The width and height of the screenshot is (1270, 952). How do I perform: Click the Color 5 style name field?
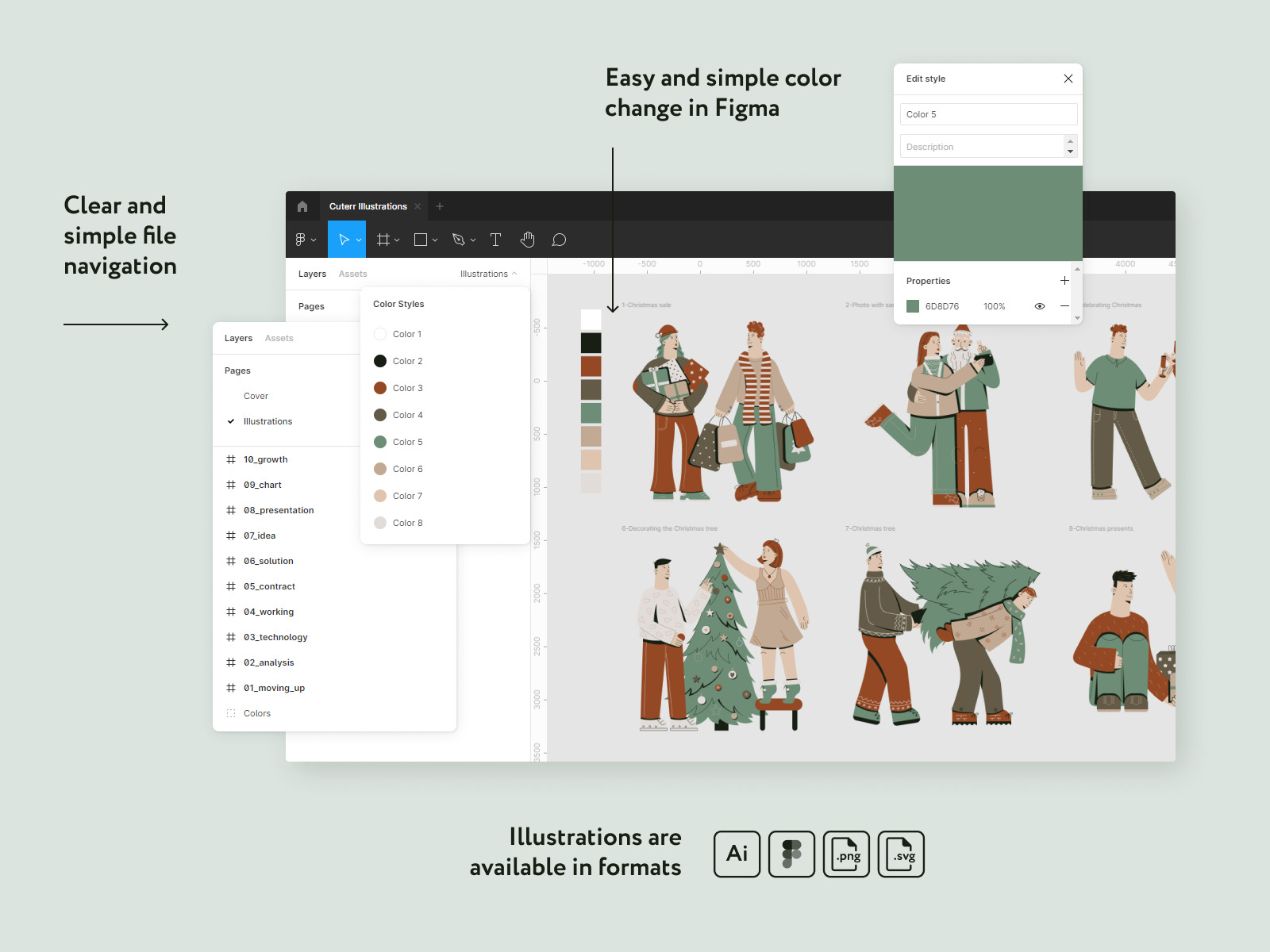(988, 114)
